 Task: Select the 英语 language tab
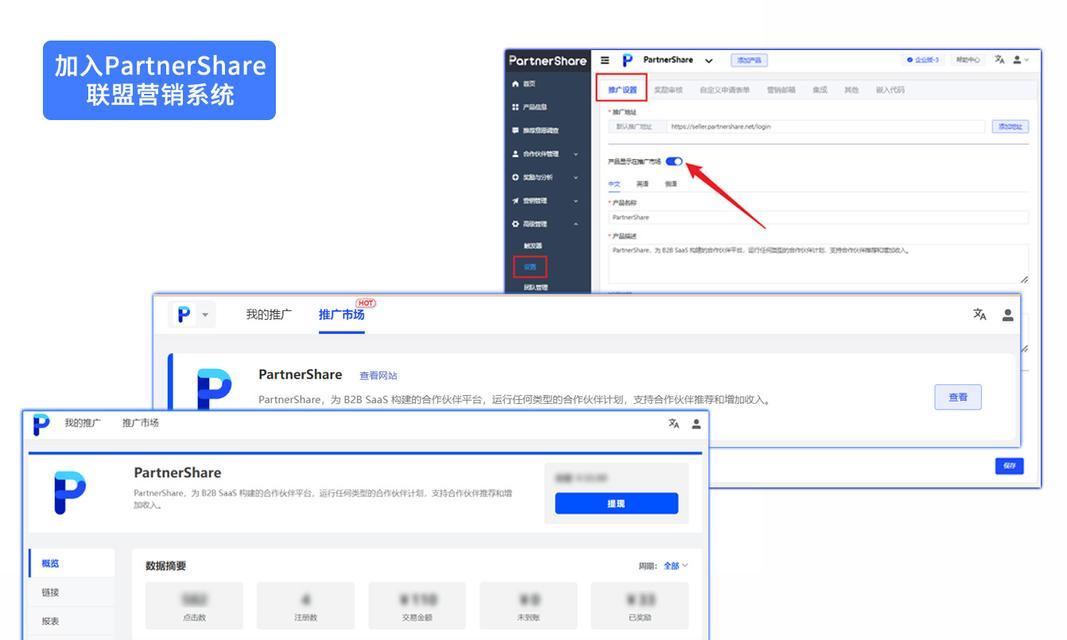click(642, 184)
